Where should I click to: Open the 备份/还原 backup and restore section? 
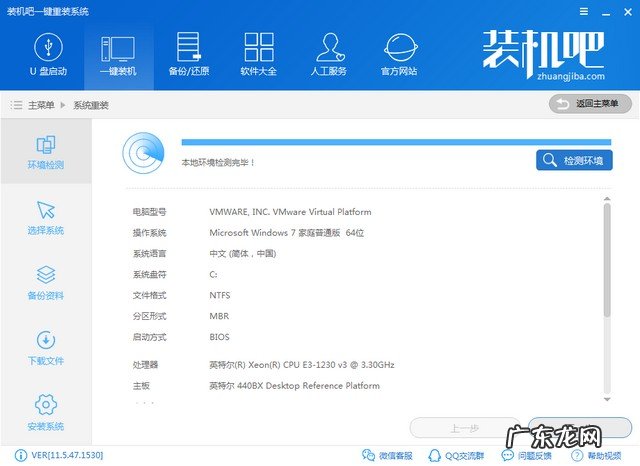pyautogui.click(x=189, y=55)
